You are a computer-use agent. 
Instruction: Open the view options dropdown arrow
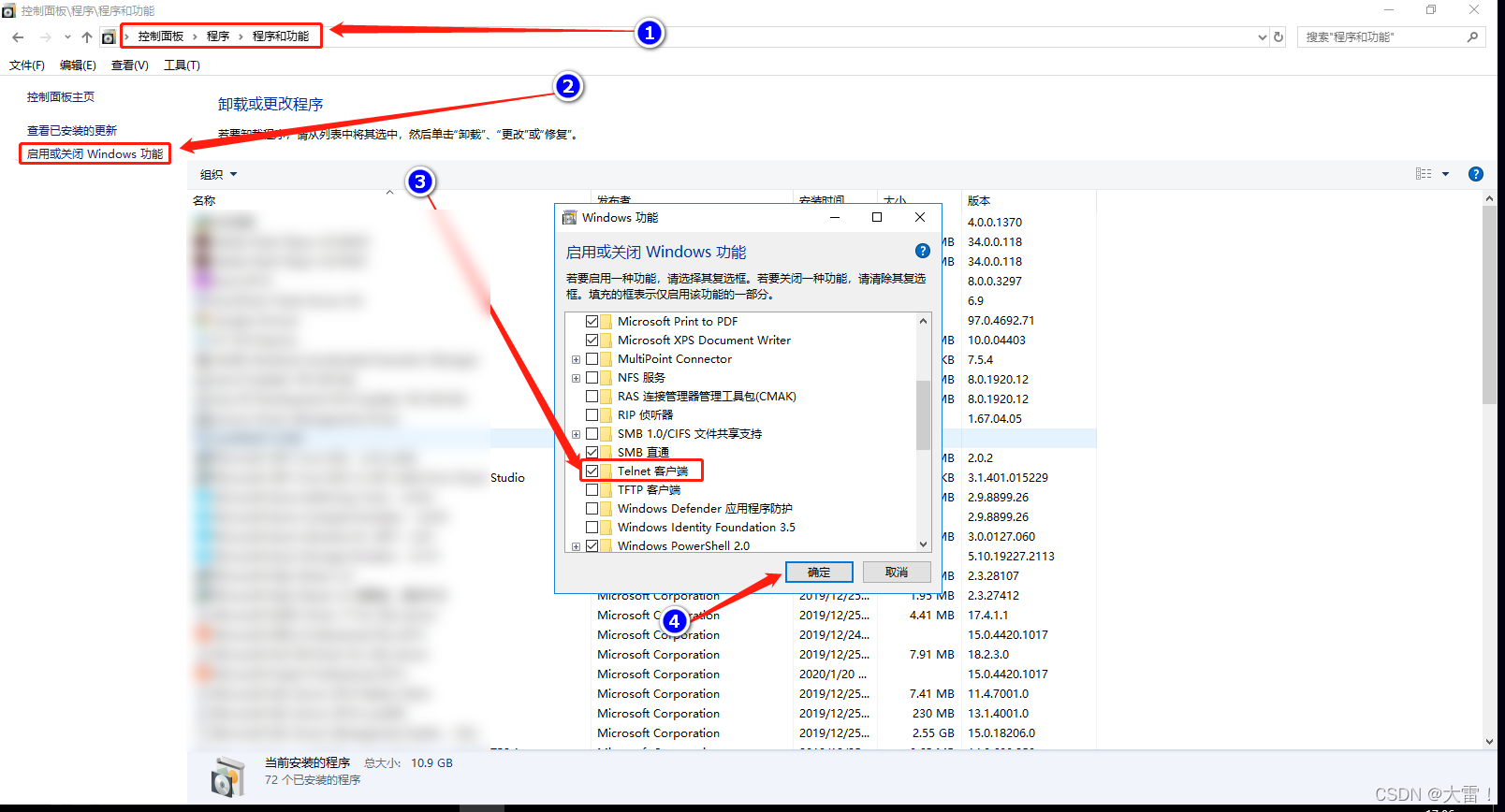[x=1445, y=174]
